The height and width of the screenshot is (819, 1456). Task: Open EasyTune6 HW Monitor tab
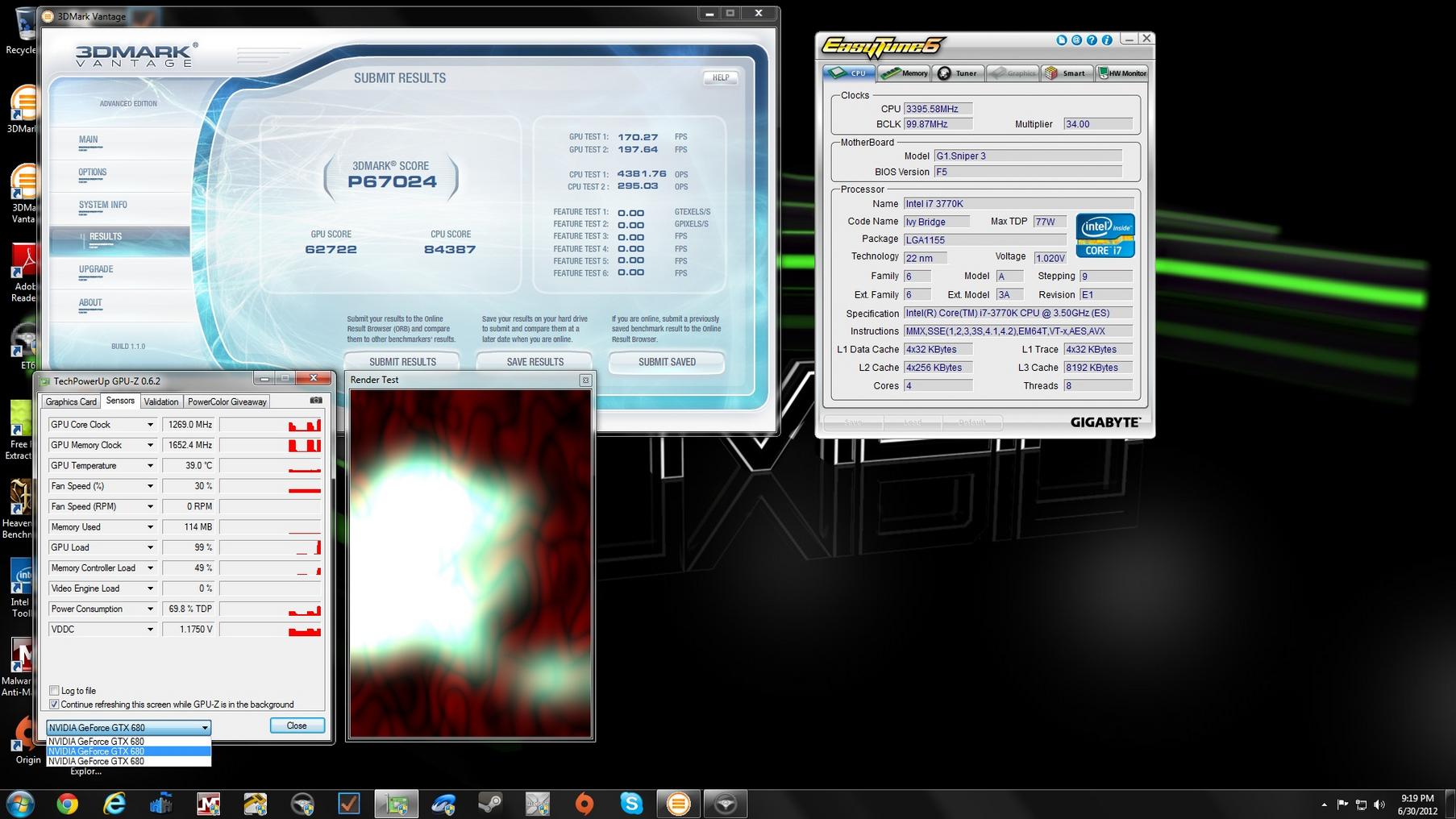click(x=1122, y=73)
